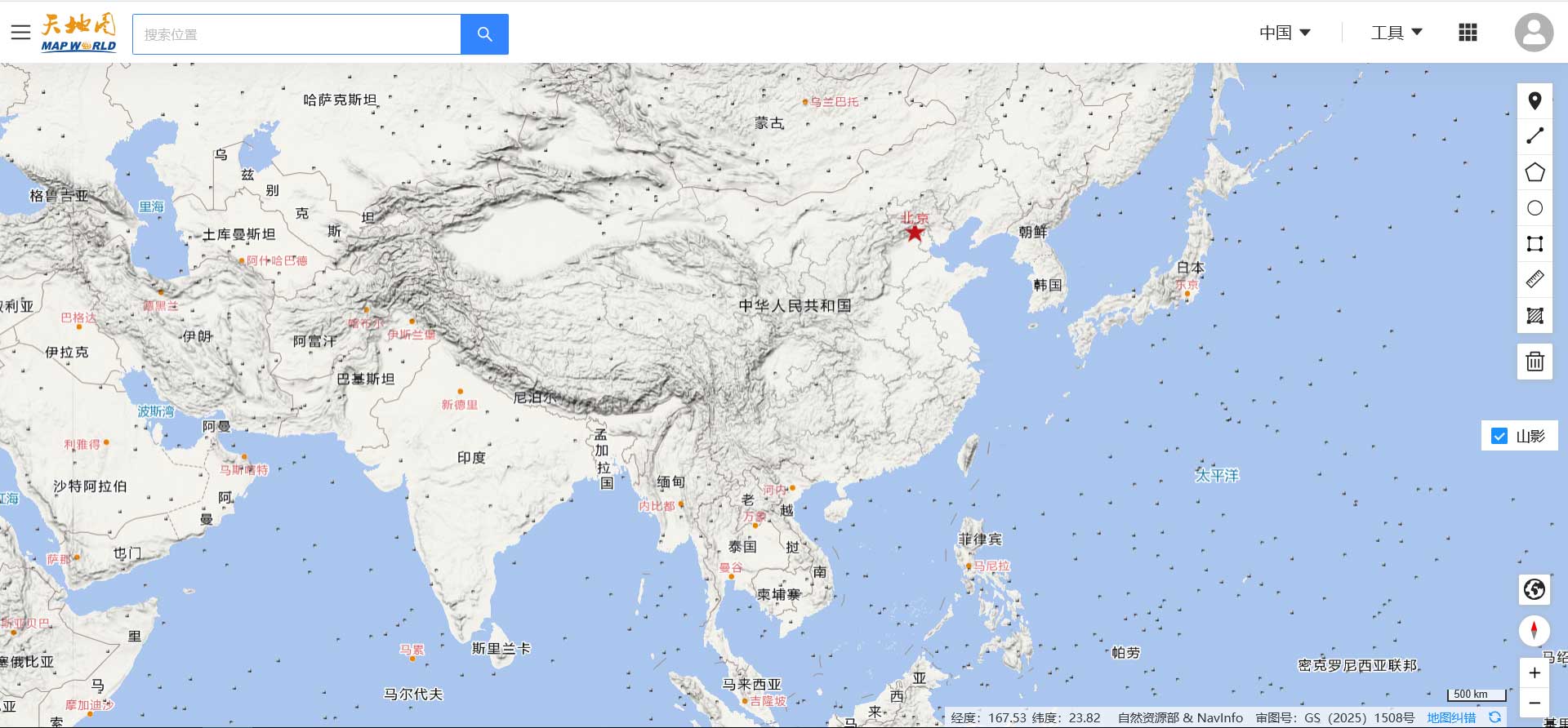Select the draw polygon tool
Screen dimensions: 1568x728
click(1535, 172)
